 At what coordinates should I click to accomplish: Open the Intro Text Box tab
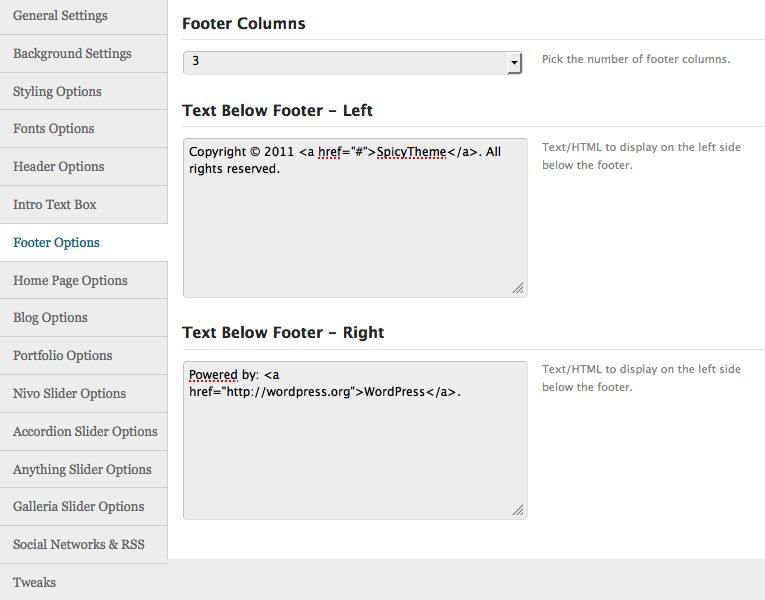(55, 205)
